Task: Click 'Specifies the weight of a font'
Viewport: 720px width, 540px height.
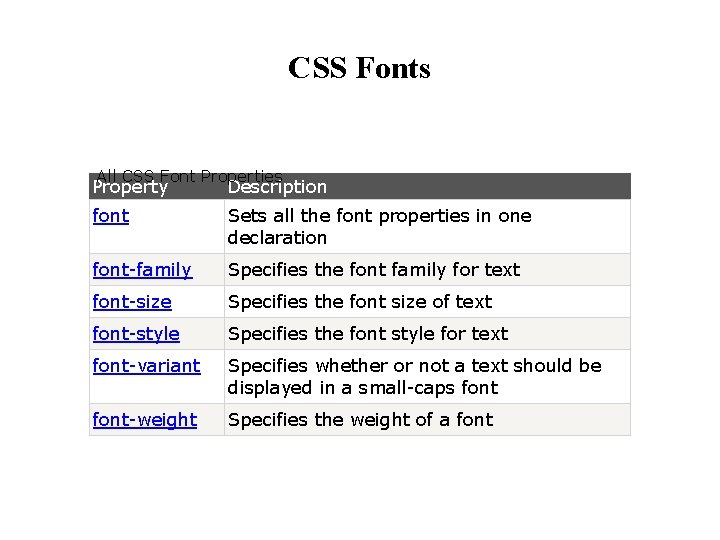Action: click(360, 420)
